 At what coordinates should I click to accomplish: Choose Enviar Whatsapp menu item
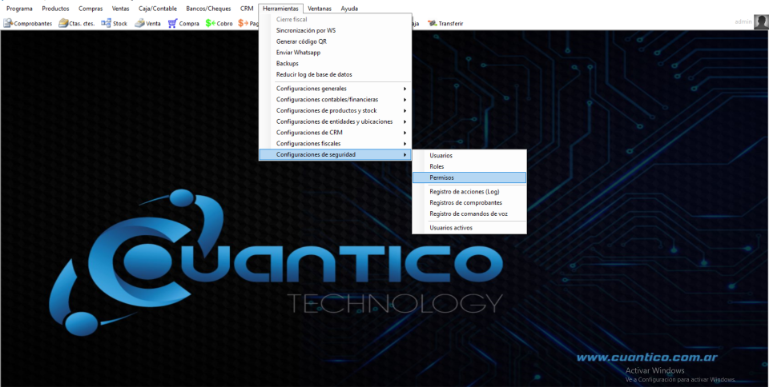pos(335,52)
